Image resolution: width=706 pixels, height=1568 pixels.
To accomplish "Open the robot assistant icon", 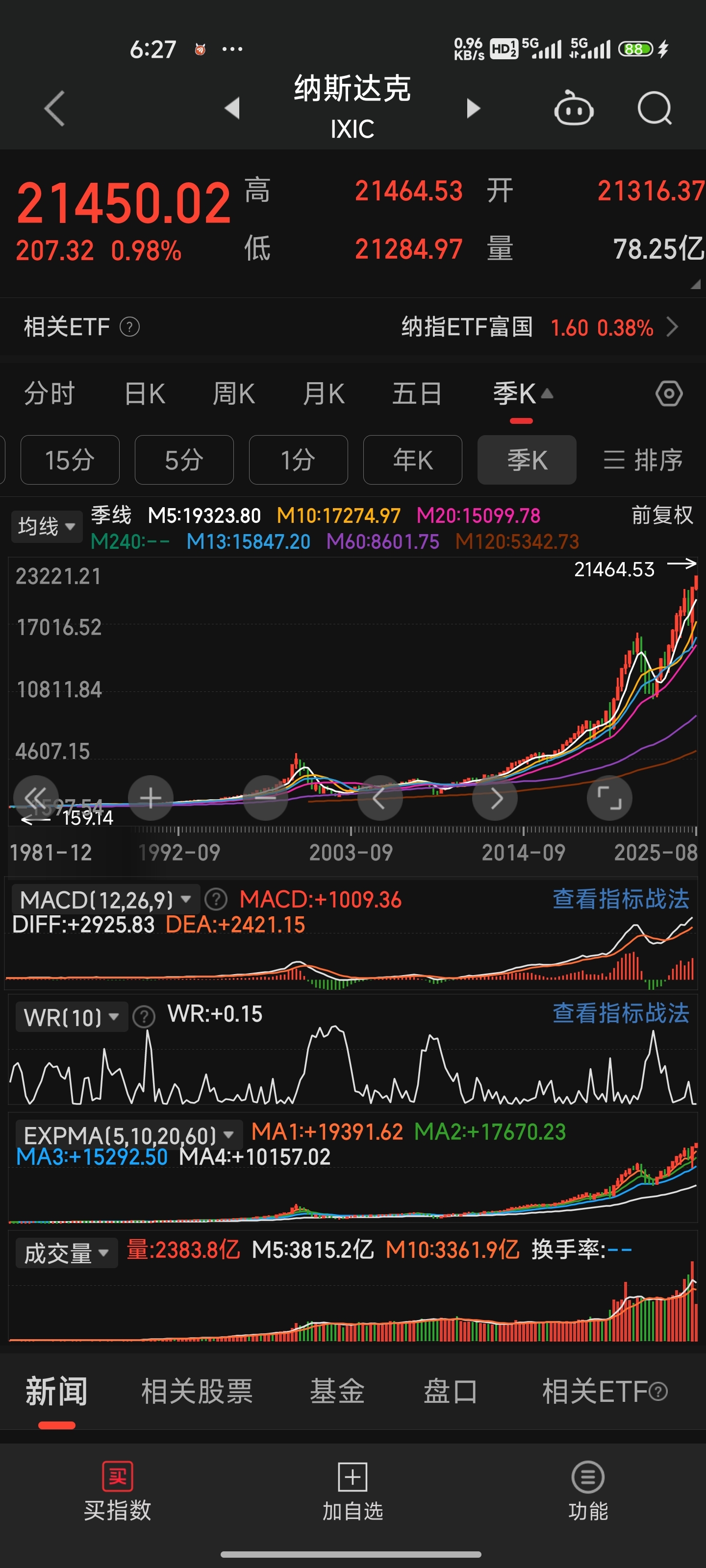I will (574, 108).
